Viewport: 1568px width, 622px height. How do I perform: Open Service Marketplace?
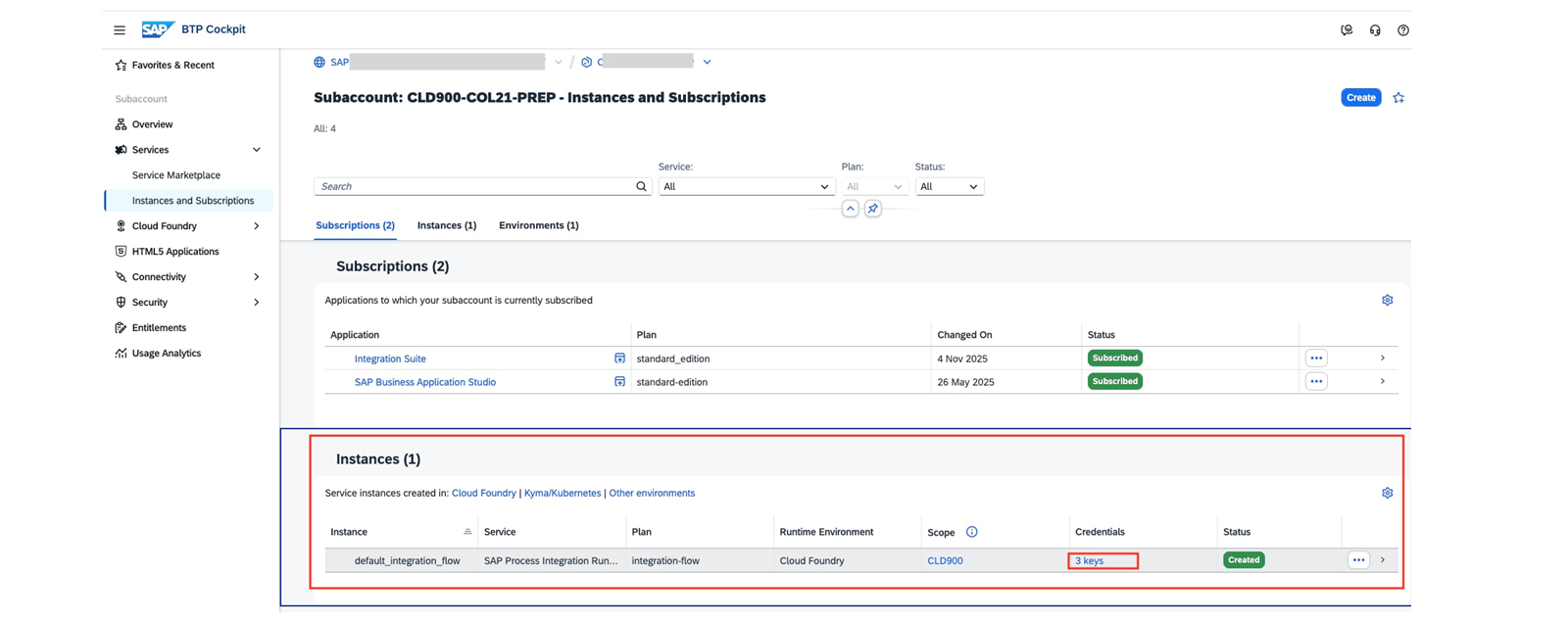point(176,175)
